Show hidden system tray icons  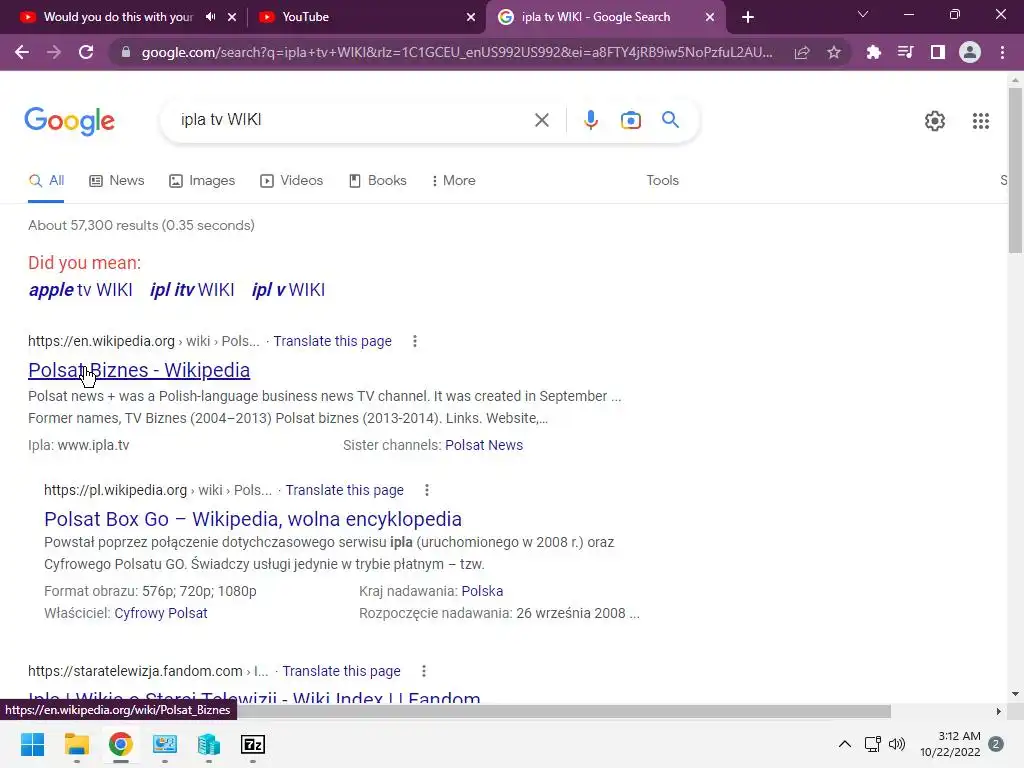tap(844, 744)
